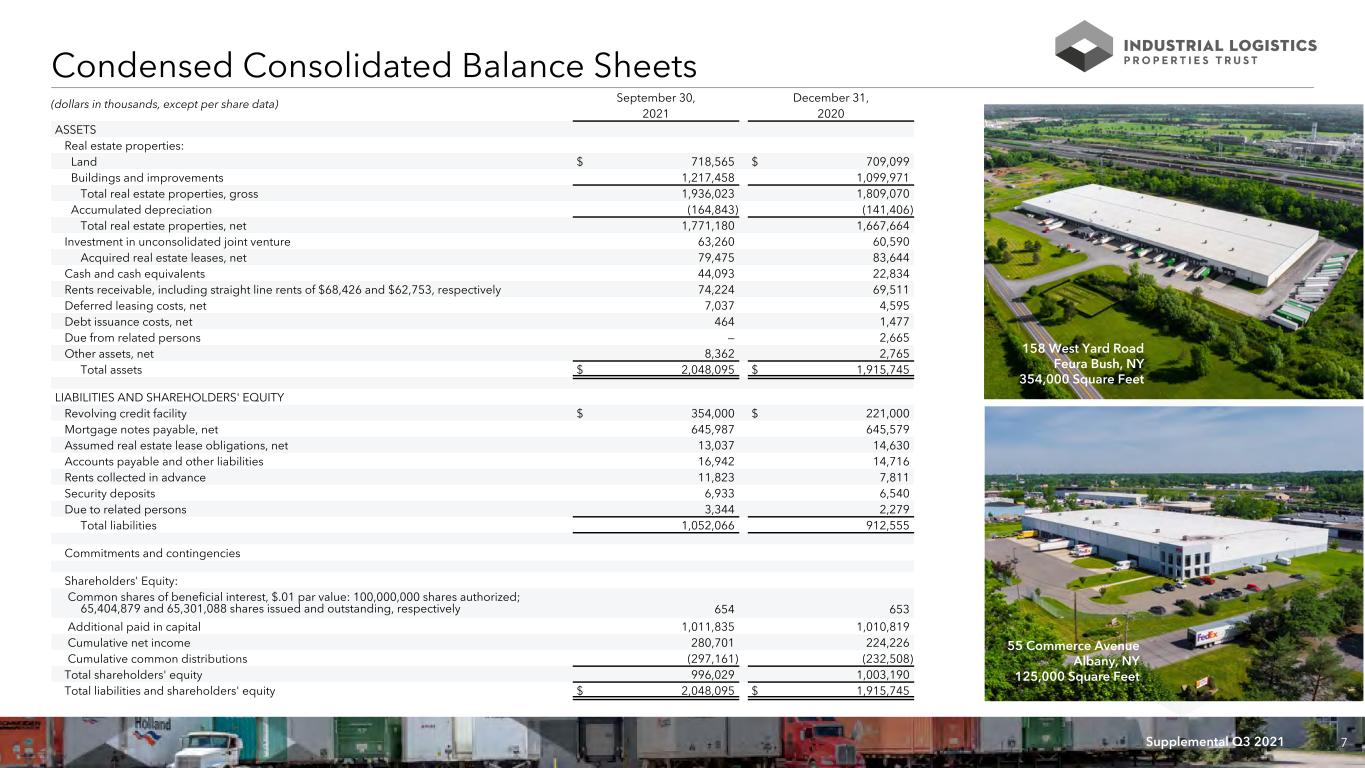This screenshot has height=768, width=1365.
Task: Select the Accumulated depreciation row label
Action: pos(141,210)
